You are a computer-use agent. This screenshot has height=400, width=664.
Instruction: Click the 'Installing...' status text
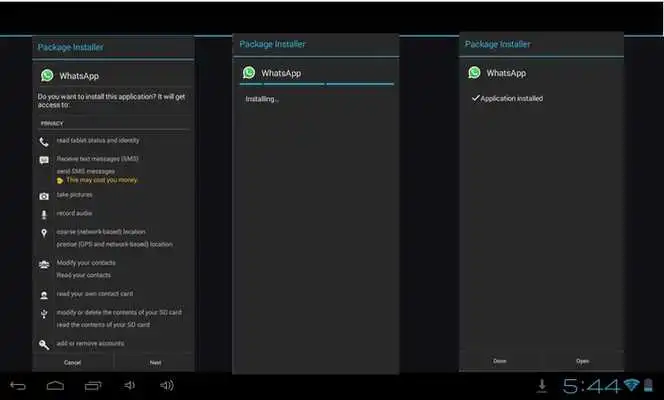pos(262,99)
